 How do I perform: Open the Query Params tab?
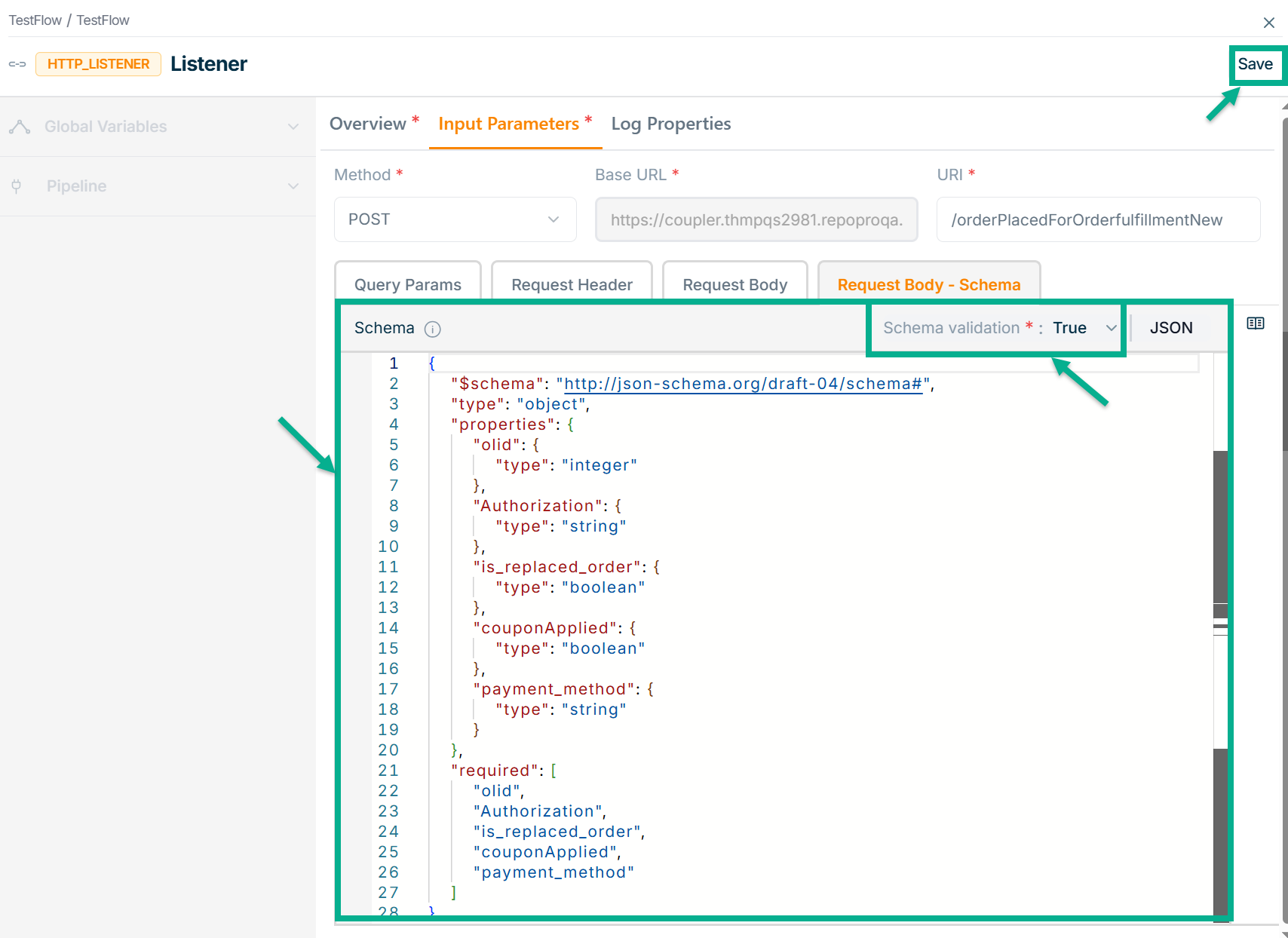point(407,285)
